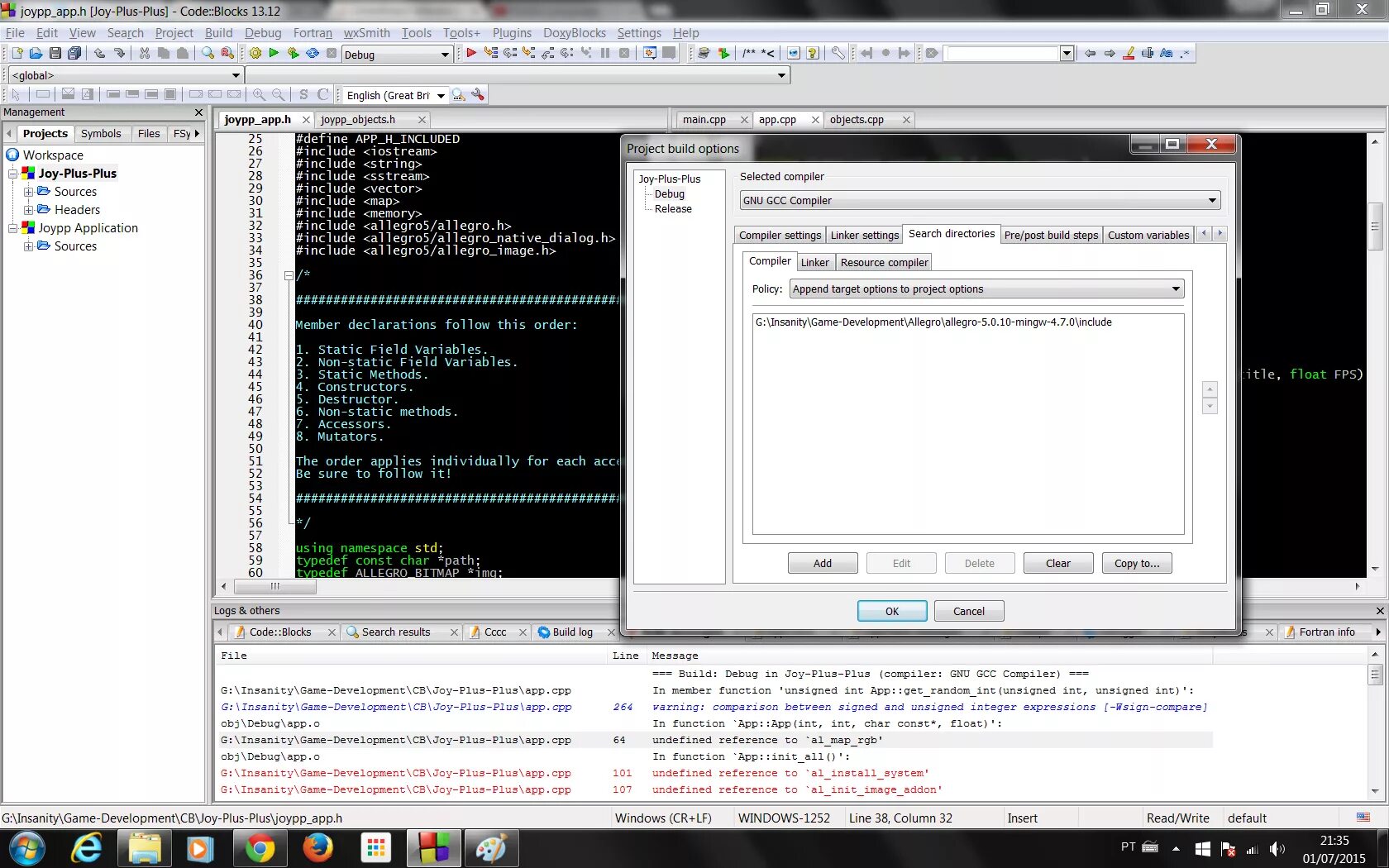
Task: Click incremental search next arrow icon
Action: (1110, 54)
